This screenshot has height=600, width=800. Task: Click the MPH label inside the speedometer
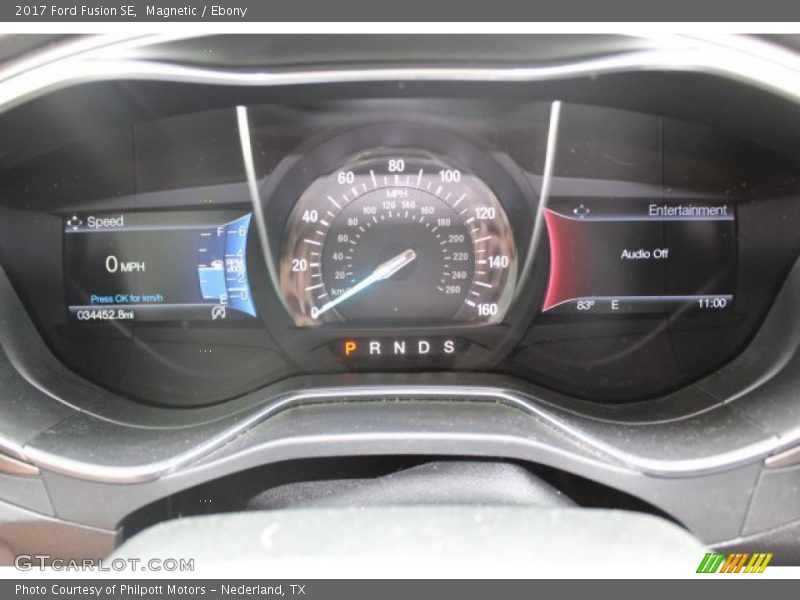397,193
